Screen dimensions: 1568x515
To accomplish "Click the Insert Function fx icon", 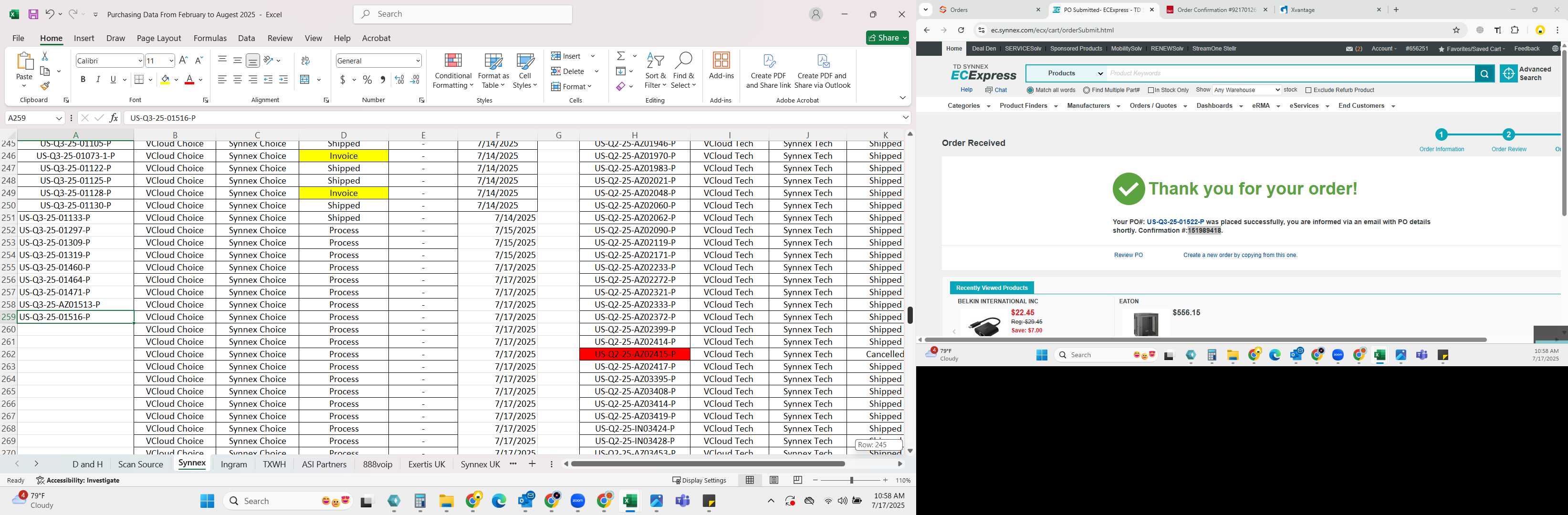I will pos(114,118).
